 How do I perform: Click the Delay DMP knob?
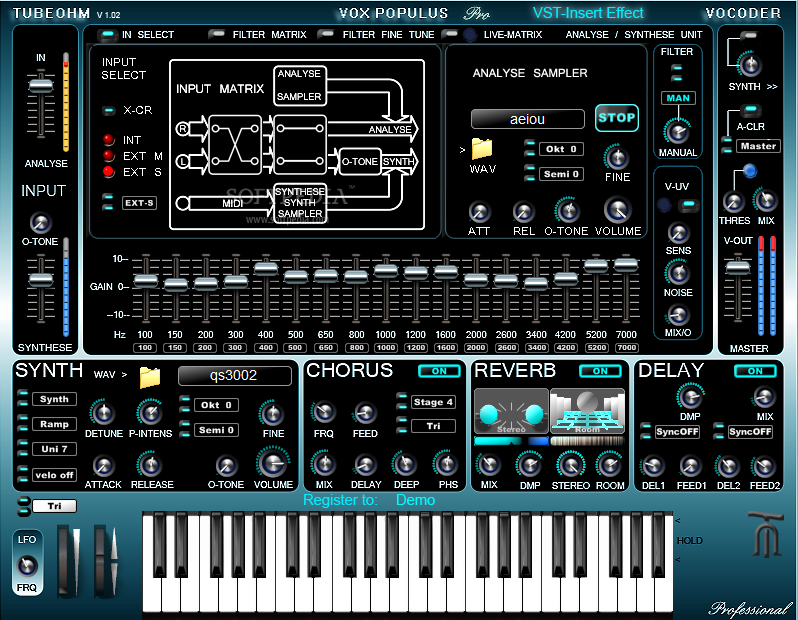coord(690,396)
